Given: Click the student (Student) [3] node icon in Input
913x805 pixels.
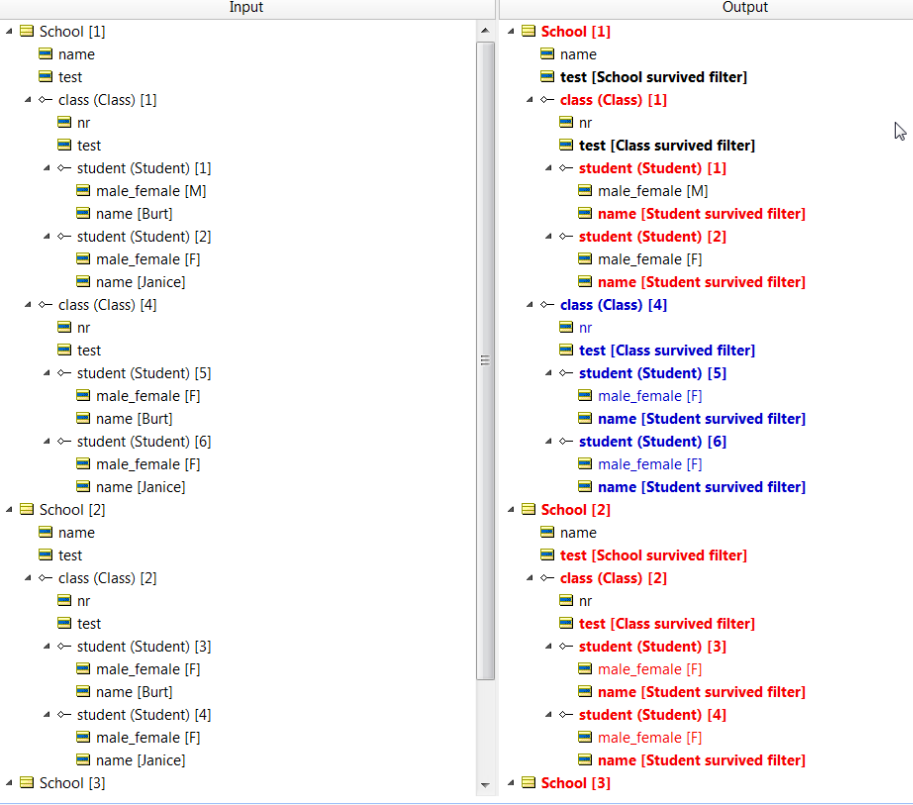Looking at the screenshot, I should coord(65,647).
